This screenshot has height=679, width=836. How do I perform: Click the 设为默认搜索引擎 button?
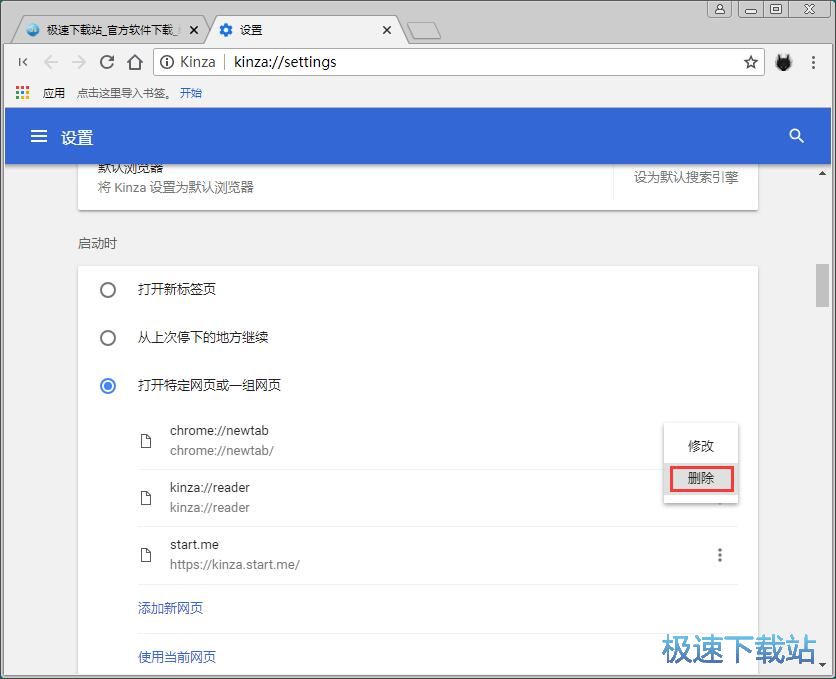click(x=686, y=177)
